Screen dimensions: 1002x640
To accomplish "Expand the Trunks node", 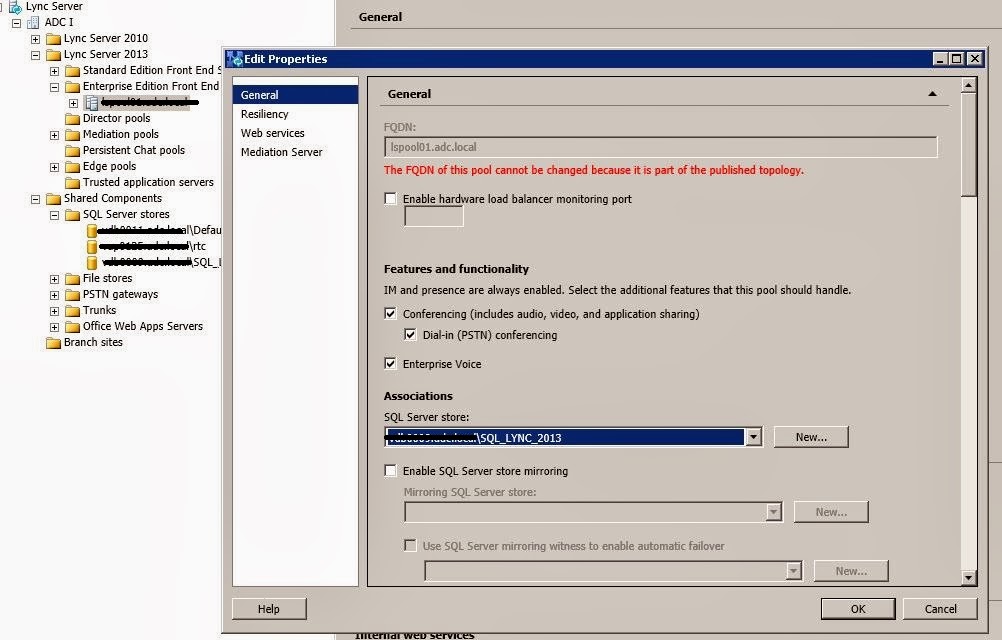I will [x=54, y=311].
